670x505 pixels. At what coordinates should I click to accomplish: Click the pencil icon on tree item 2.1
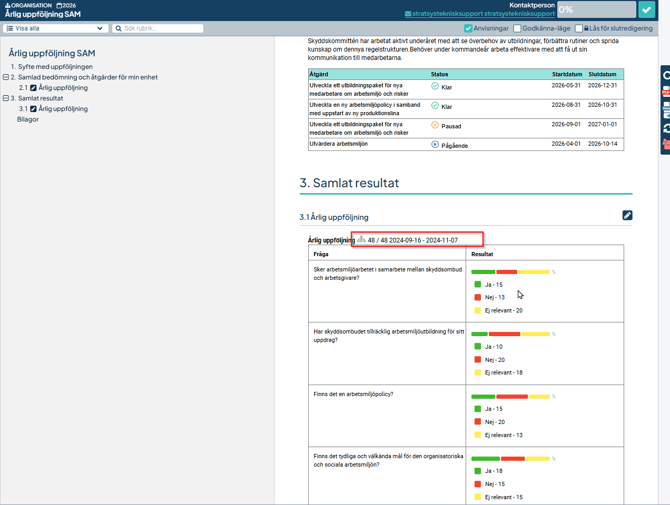pyautogui.click(x=33, y=88)
